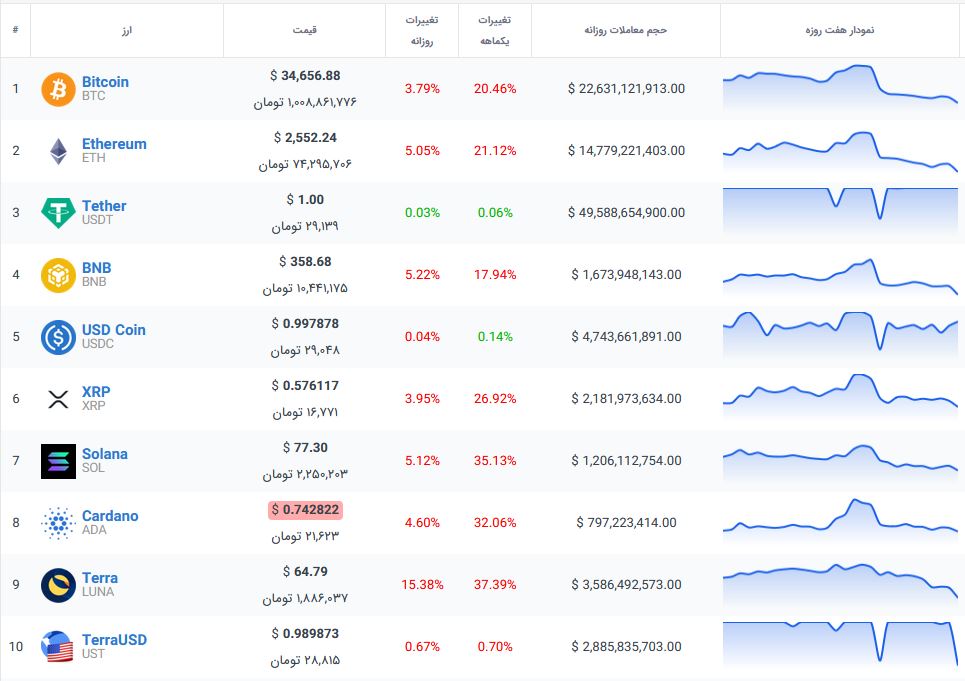Select USD Coin monthly change 0.14%
This screenshot has height=681, width=965.
click(495, 337)
